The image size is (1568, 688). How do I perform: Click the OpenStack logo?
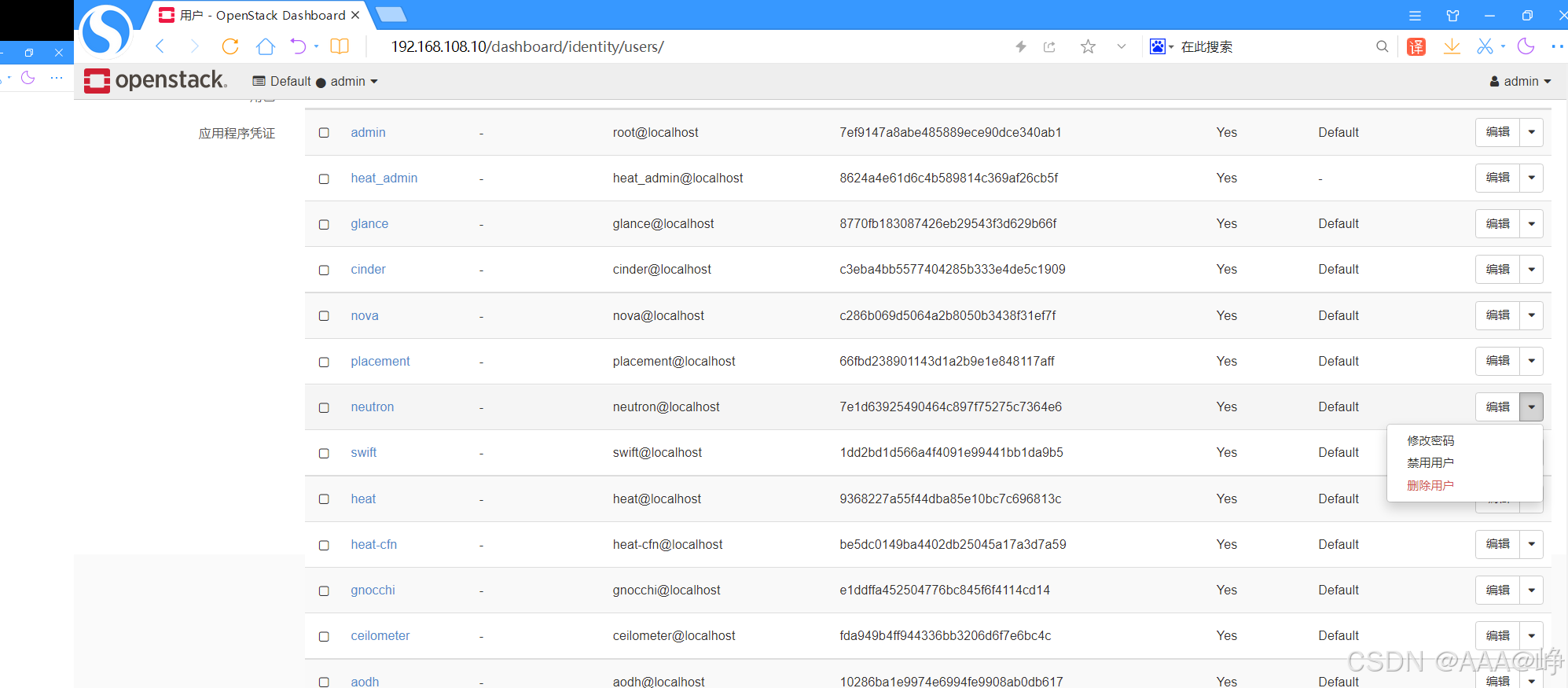(x=156, y=80)
